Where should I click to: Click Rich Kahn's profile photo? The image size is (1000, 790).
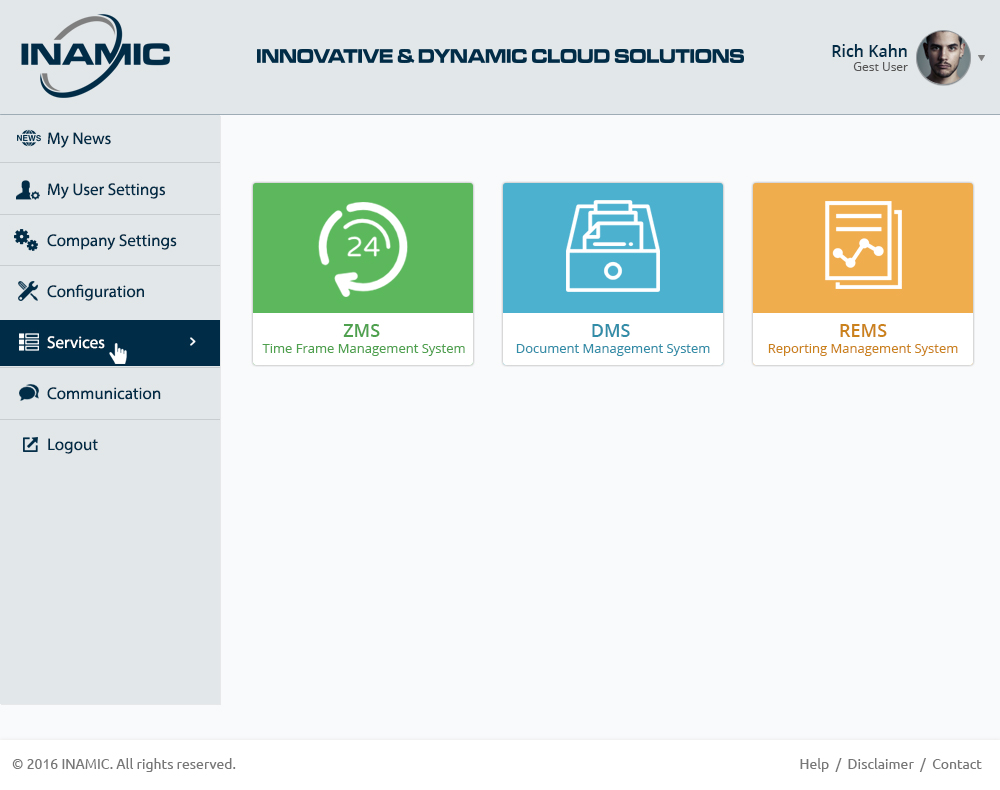pyautogui.click(x=943, y=57)
